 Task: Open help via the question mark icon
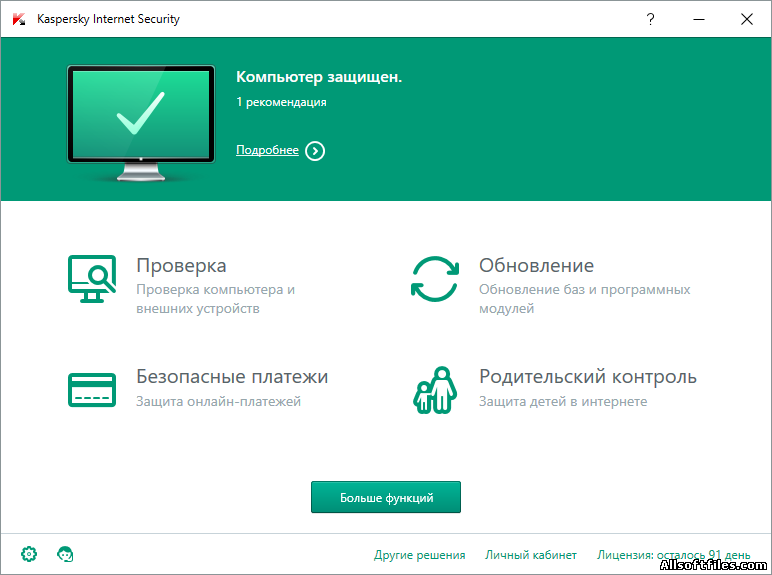coord(650,19)
